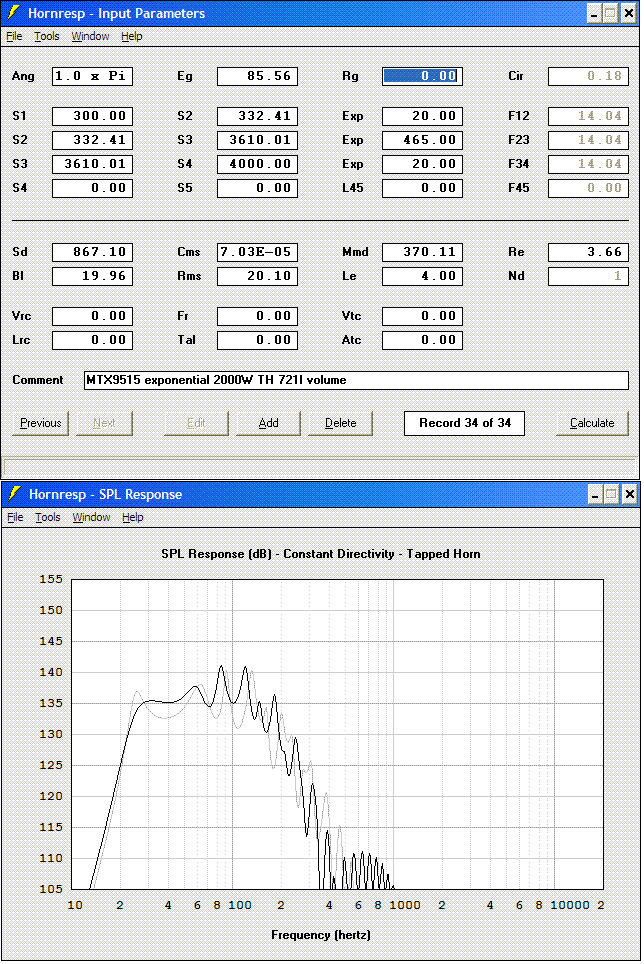Screen dimensions: 644x964
Task: Open Tools menu in Input Parameters window
Action: tap(47, 36)
